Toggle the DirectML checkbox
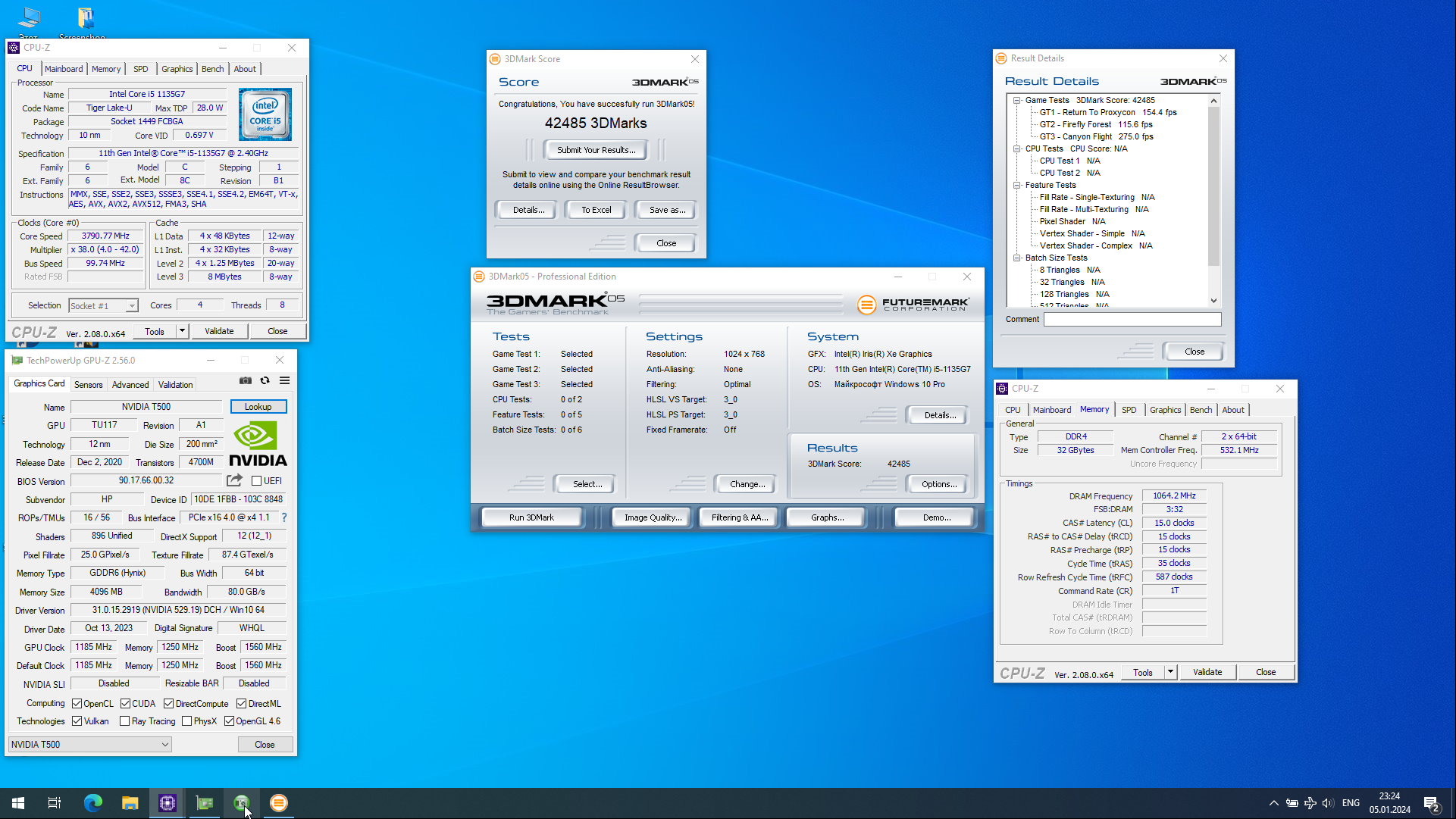The height and width of the screenshot is (819, 1456). (x=241, y=704)
